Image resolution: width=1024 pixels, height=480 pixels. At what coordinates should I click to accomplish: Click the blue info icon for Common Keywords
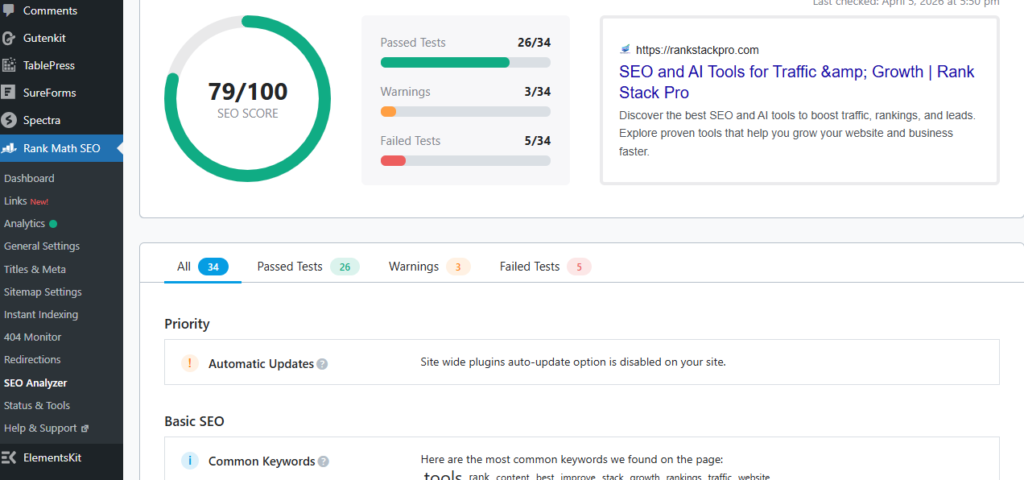click(x=189, y=460)
